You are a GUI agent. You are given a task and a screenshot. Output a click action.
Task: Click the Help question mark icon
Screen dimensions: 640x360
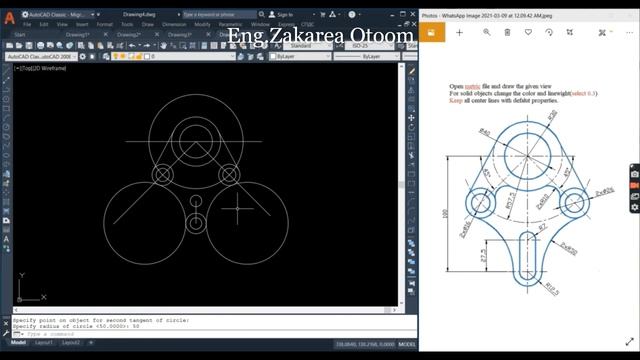(x=352, y=14)
